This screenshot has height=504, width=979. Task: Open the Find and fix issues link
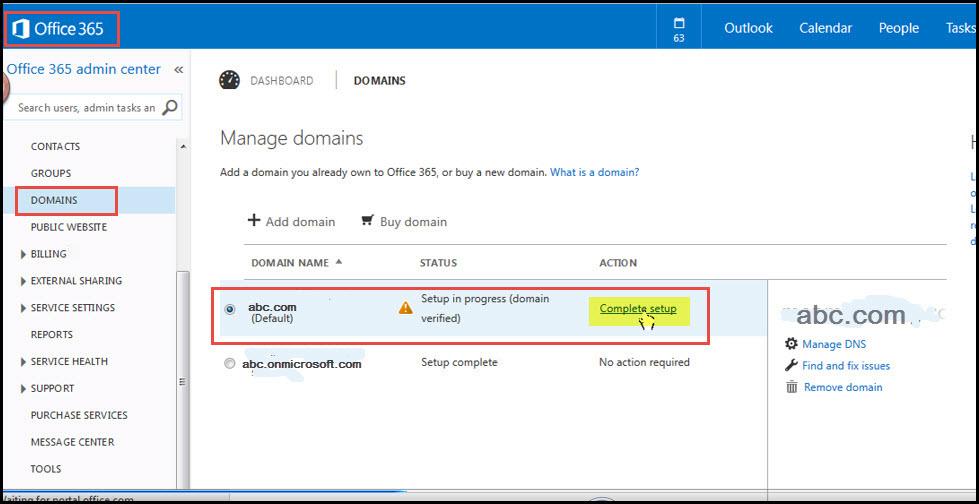coord(846,365)
